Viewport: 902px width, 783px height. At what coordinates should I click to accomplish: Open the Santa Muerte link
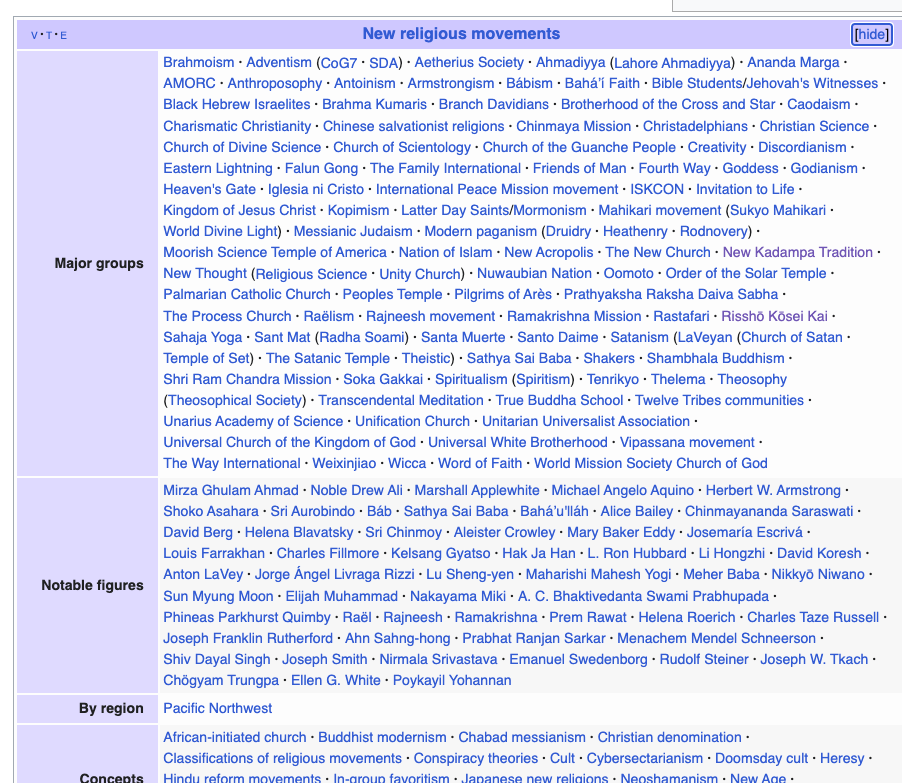pos(463,337)
